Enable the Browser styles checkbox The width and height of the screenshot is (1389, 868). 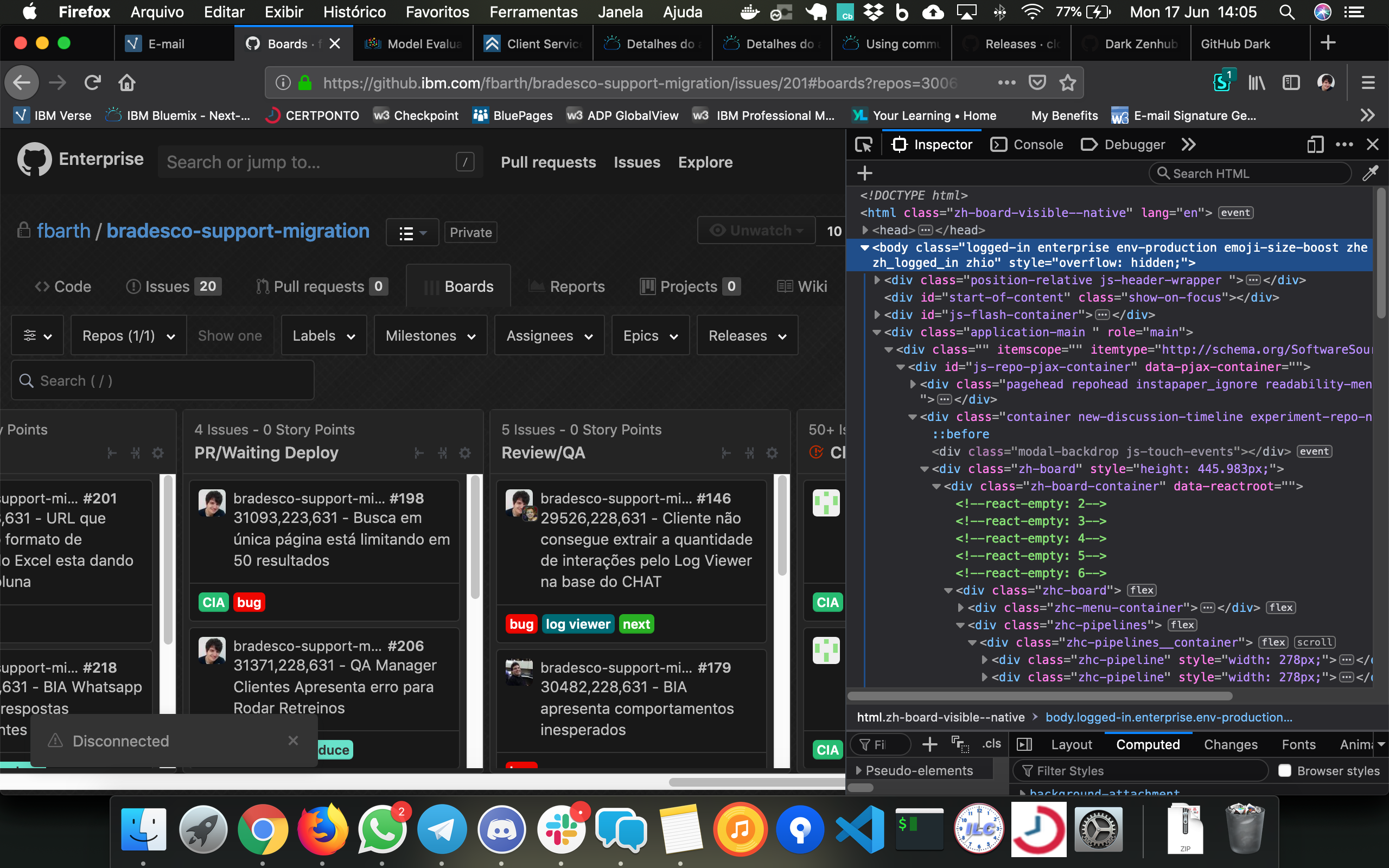[x=1284, y=770]
